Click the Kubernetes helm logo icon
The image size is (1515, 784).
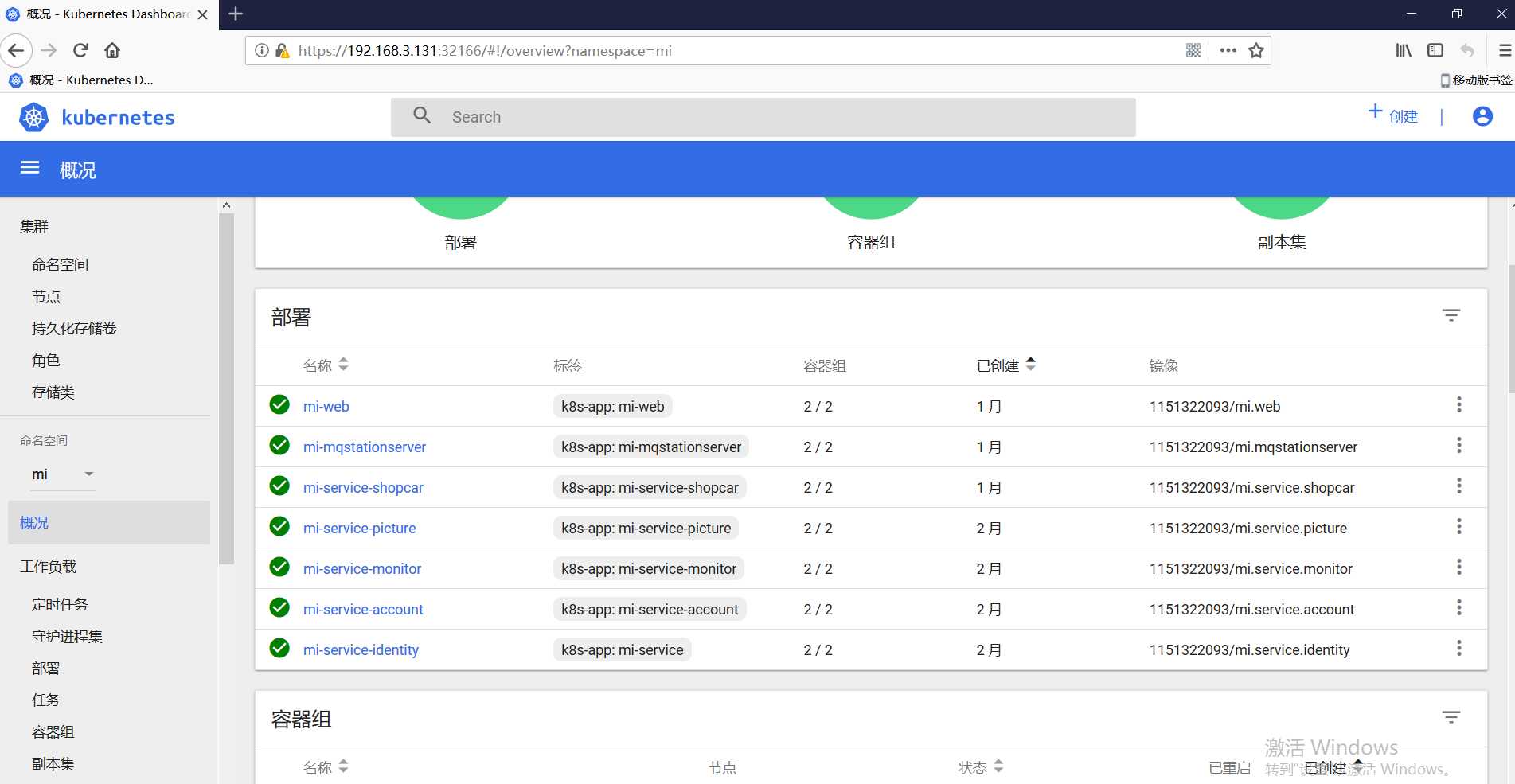click(33, 118)
